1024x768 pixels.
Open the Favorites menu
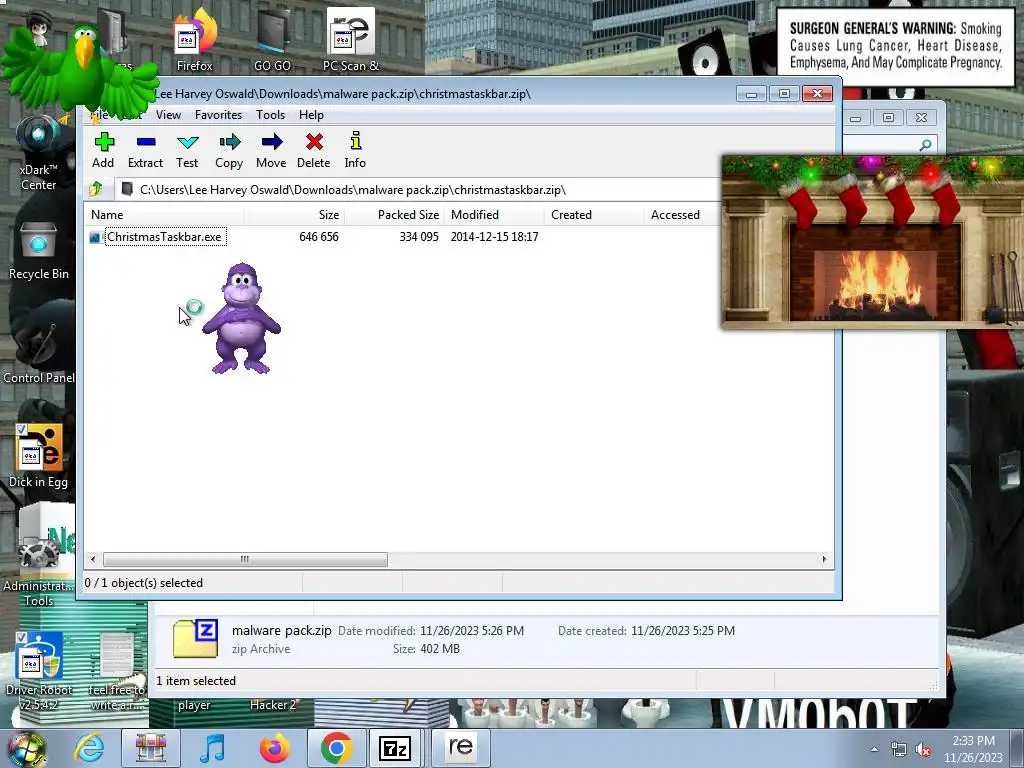[218, 115]
